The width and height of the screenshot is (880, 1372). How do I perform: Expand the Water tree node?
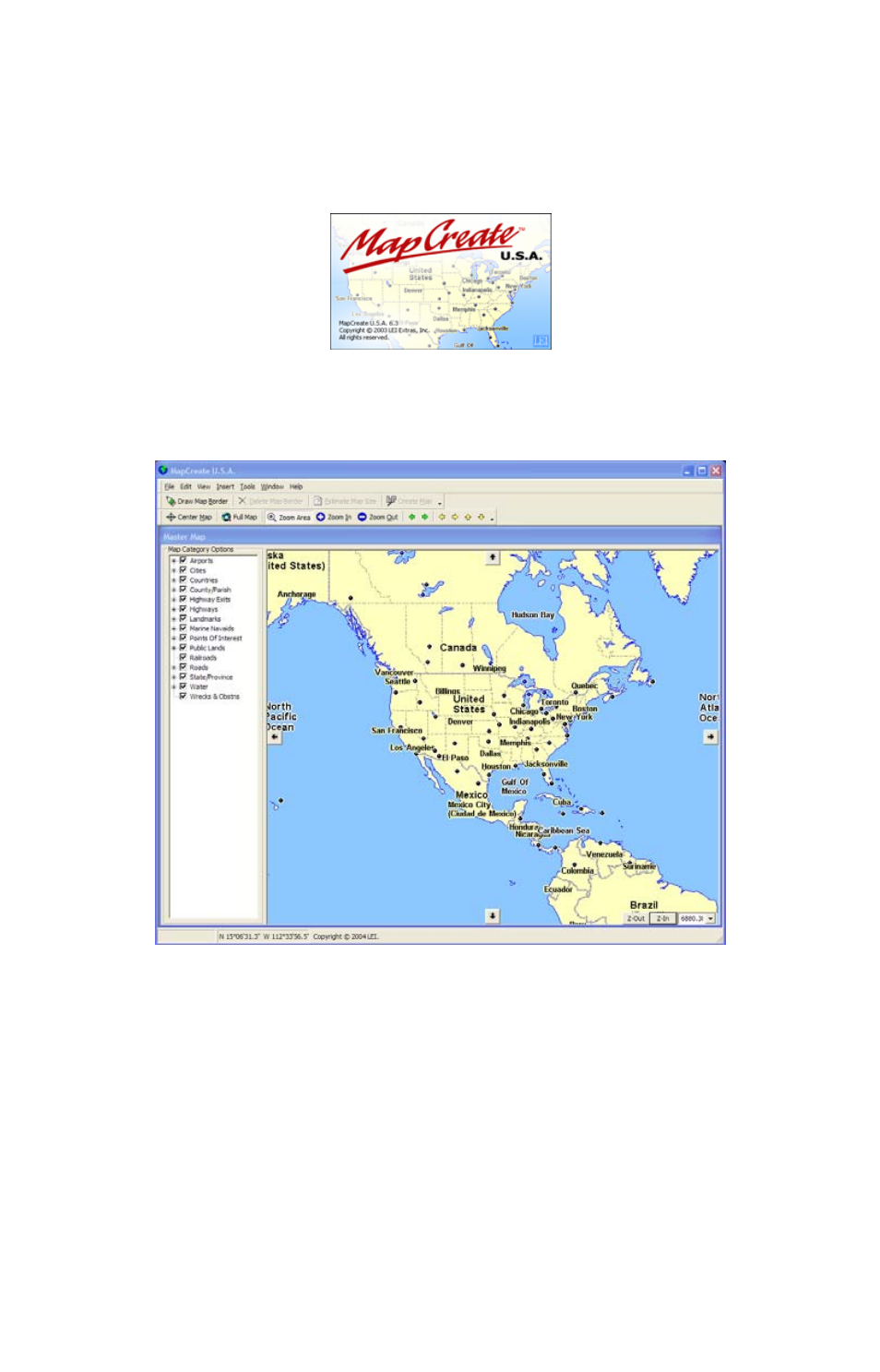pyautogui.click(x=173, y=686)
